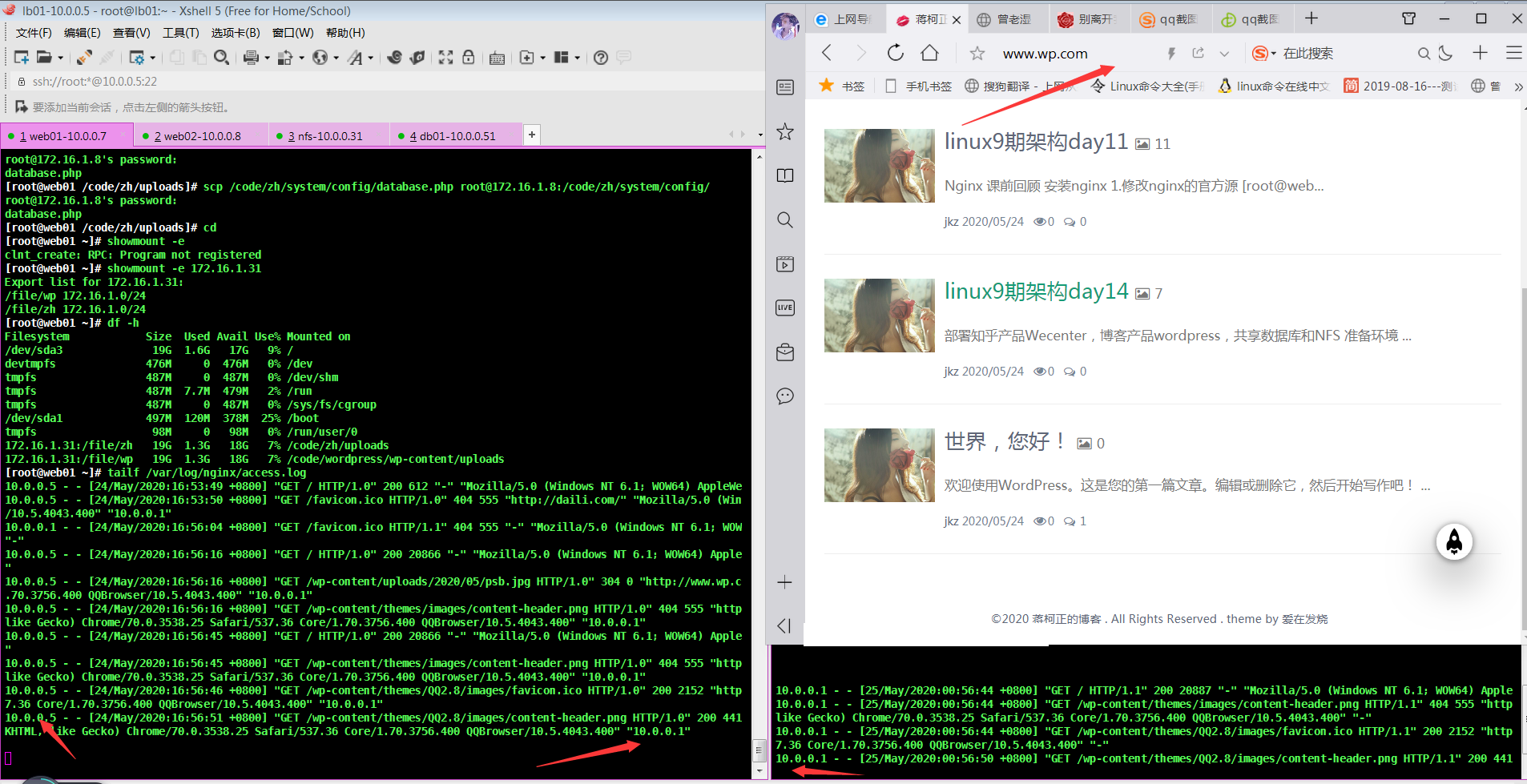
Task: Create a new session in Xshell toolbar
Action: click(22, 58)
